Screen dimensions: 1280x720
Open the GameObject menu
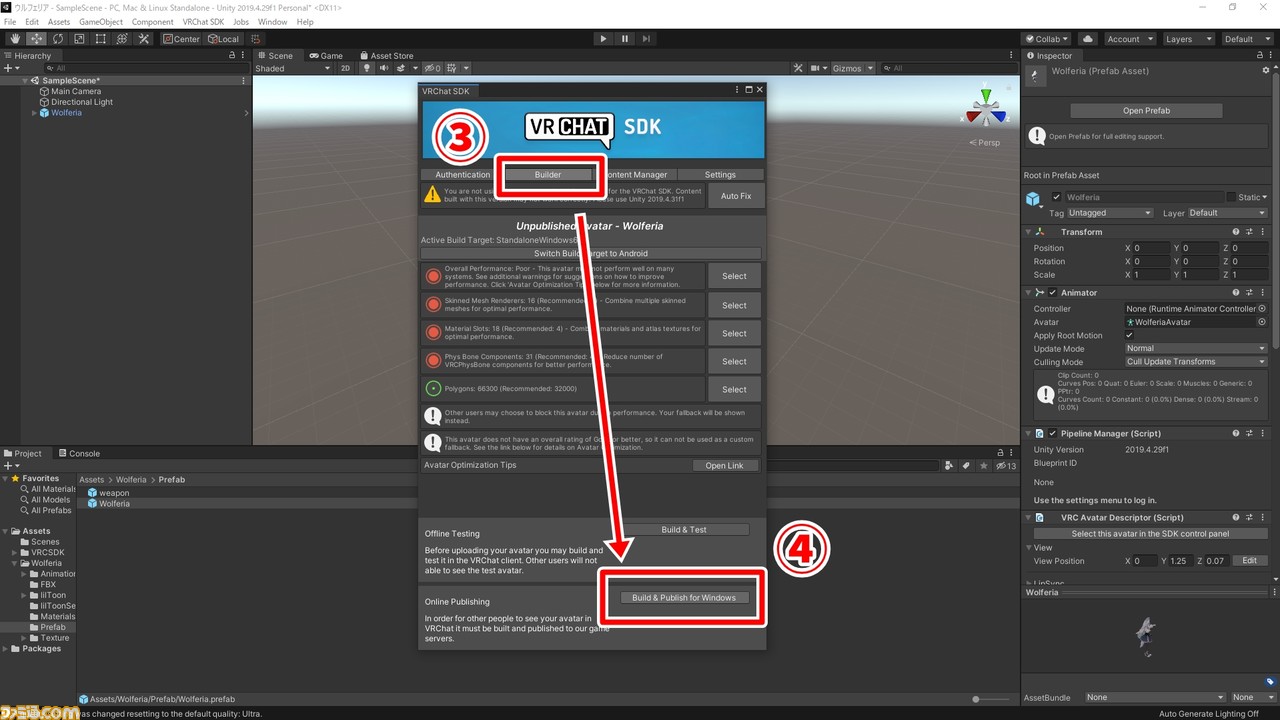tap(101, 21)
